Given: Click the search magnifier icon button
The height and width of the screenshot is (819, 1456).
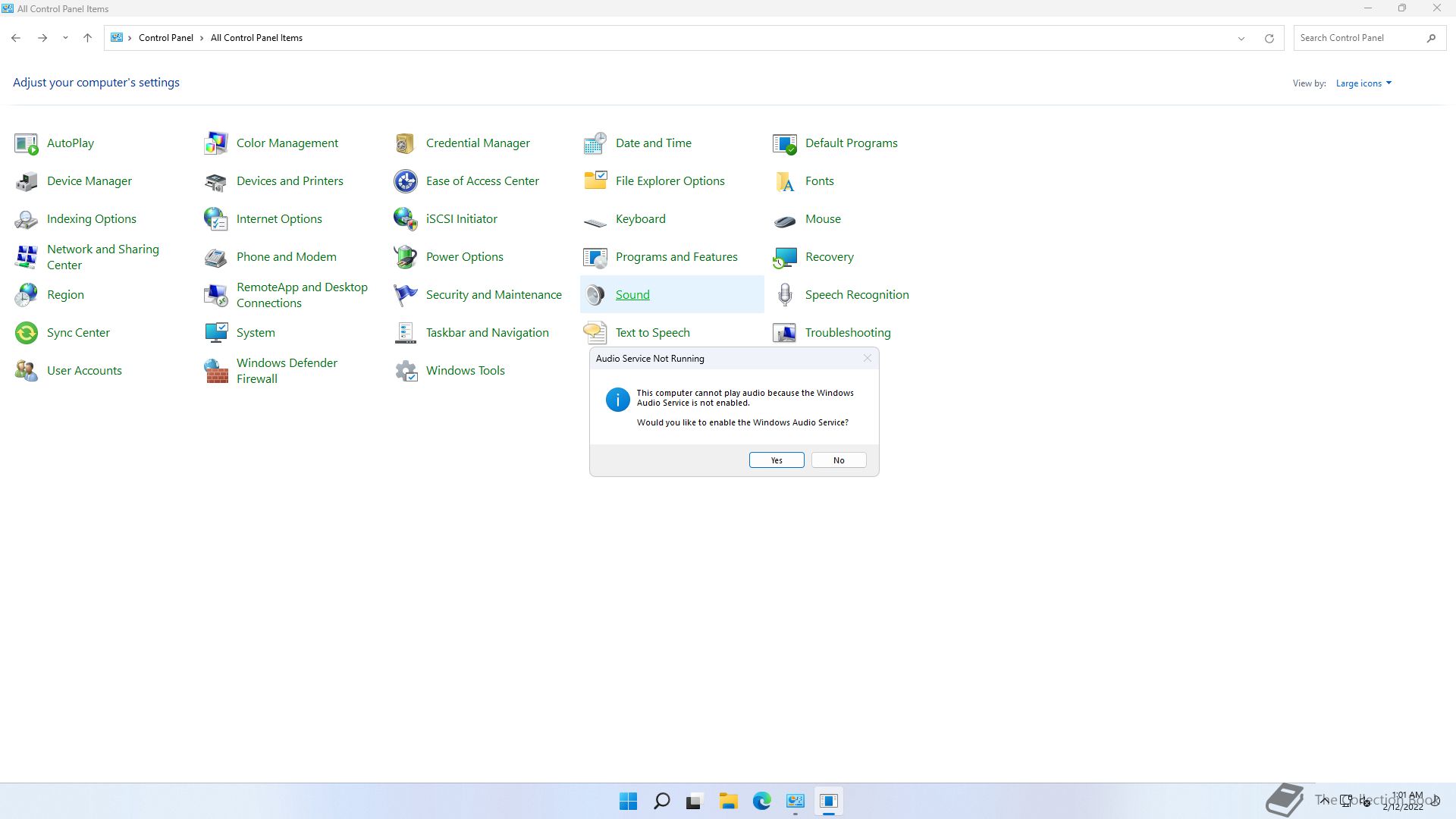Looking at the screenshot, I should click(x=1431, y=38).
